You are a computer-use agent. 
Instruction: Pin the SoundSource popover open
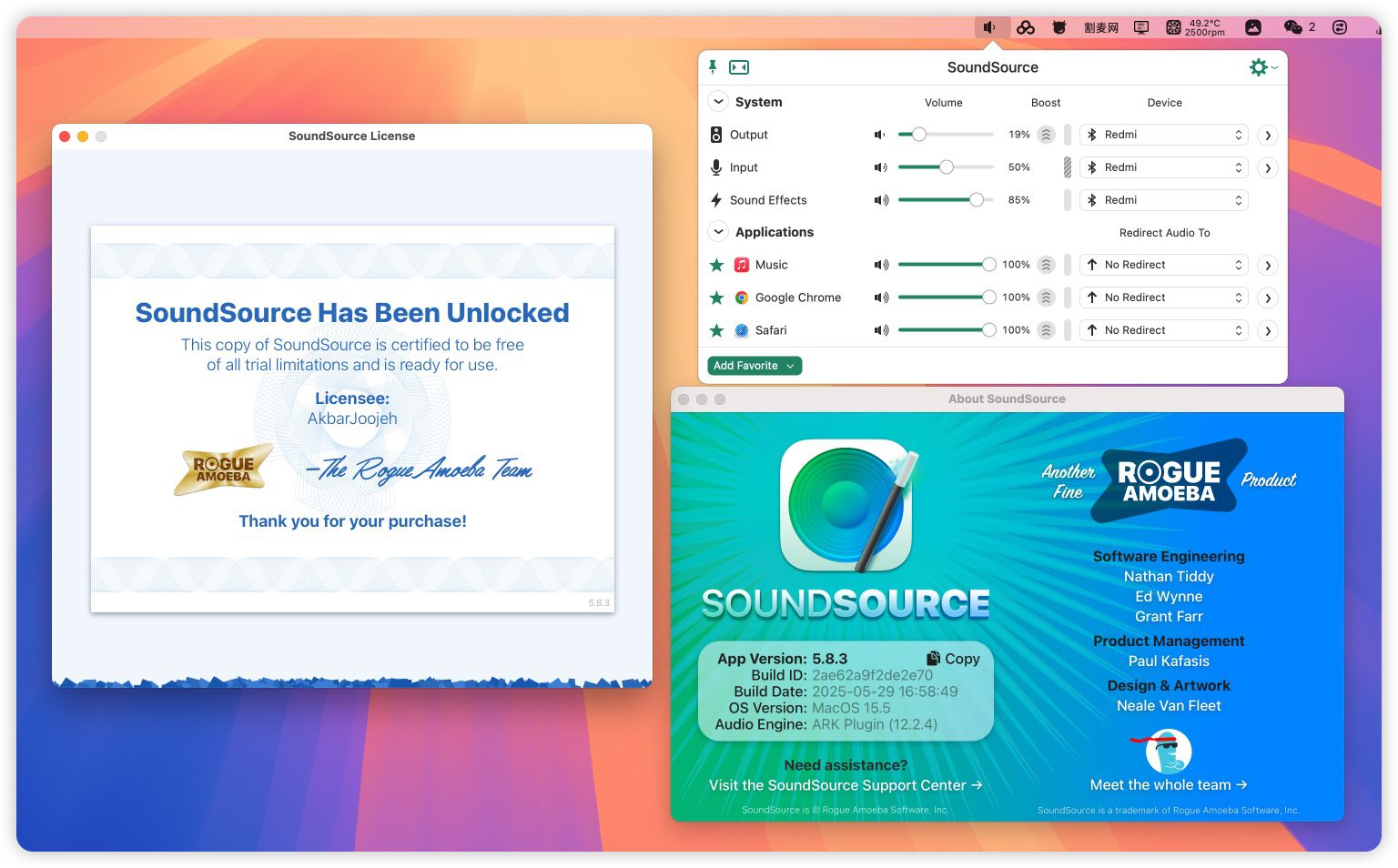point(713,66)
